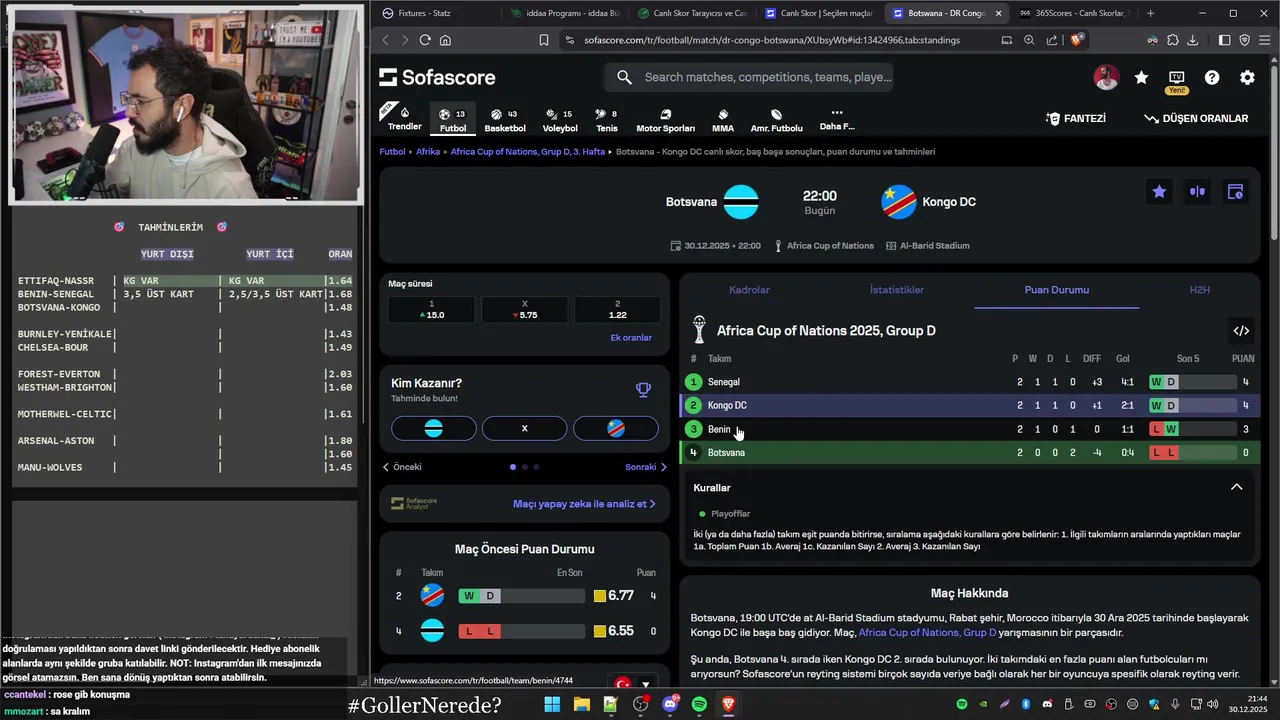Open the embed code icon for standings
Screen dimensions: 1280x720
tap(1241, 331)
